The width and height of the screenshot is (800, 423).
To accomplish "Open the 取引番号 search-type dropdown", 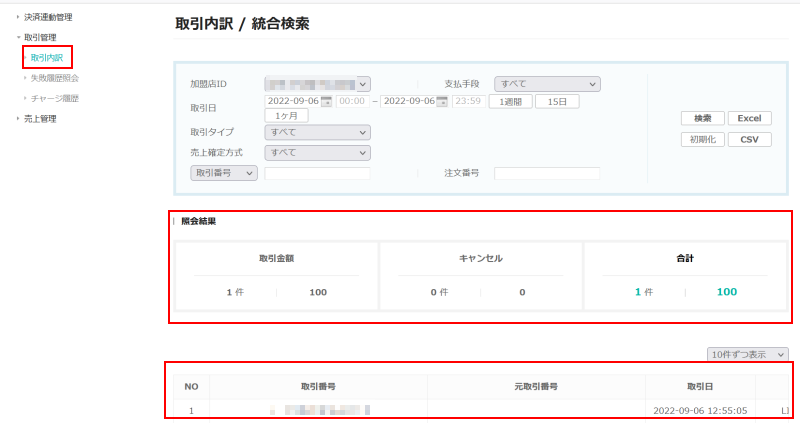I will coord(224,173).
